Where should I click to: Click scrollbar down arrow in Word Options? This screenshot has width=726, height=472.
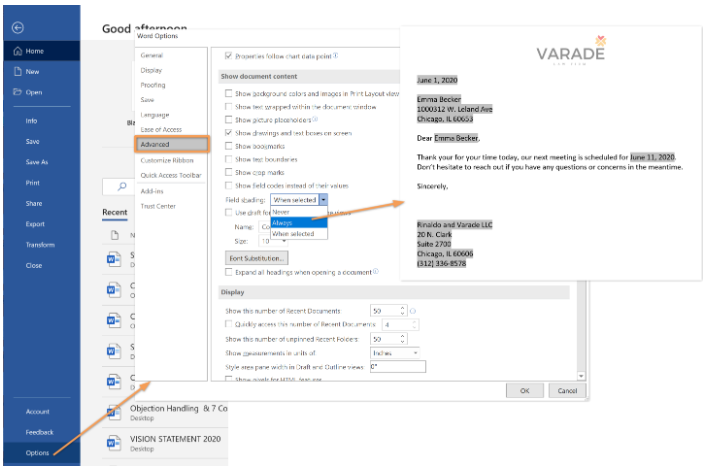[x=582, y=376]
